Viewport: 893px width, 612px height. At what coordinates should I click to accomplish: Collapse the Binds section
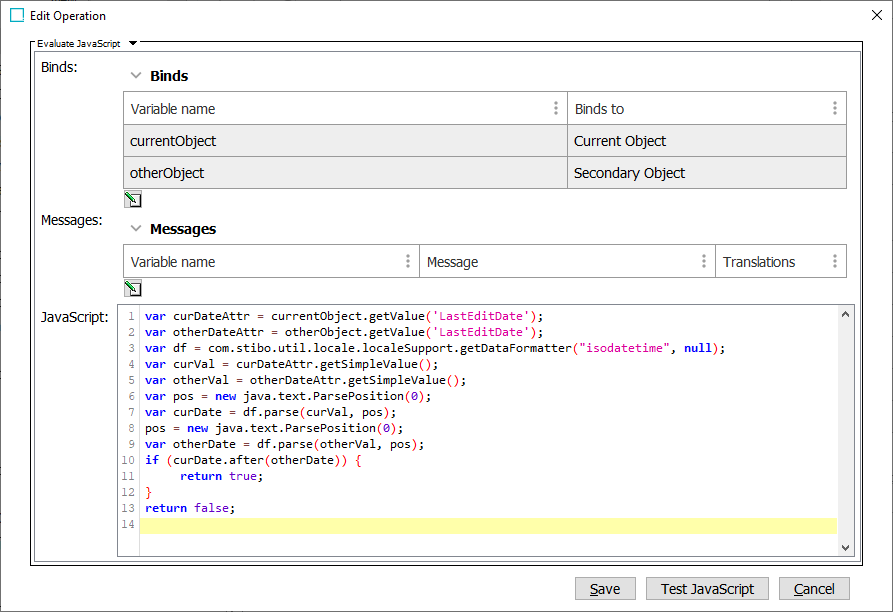136,76
